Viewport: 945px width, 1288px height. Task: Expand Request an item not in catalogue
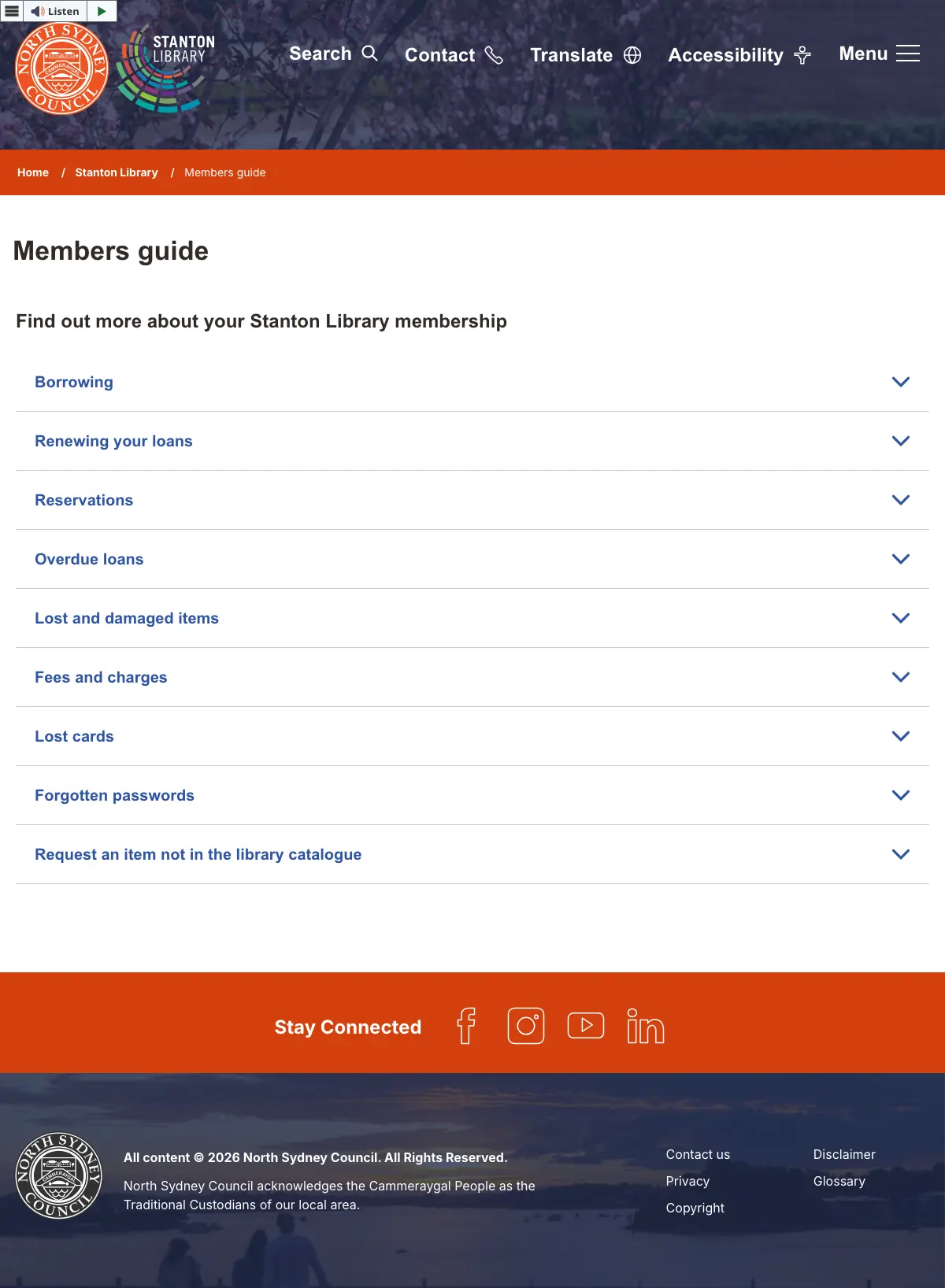[x=472, y=854]
